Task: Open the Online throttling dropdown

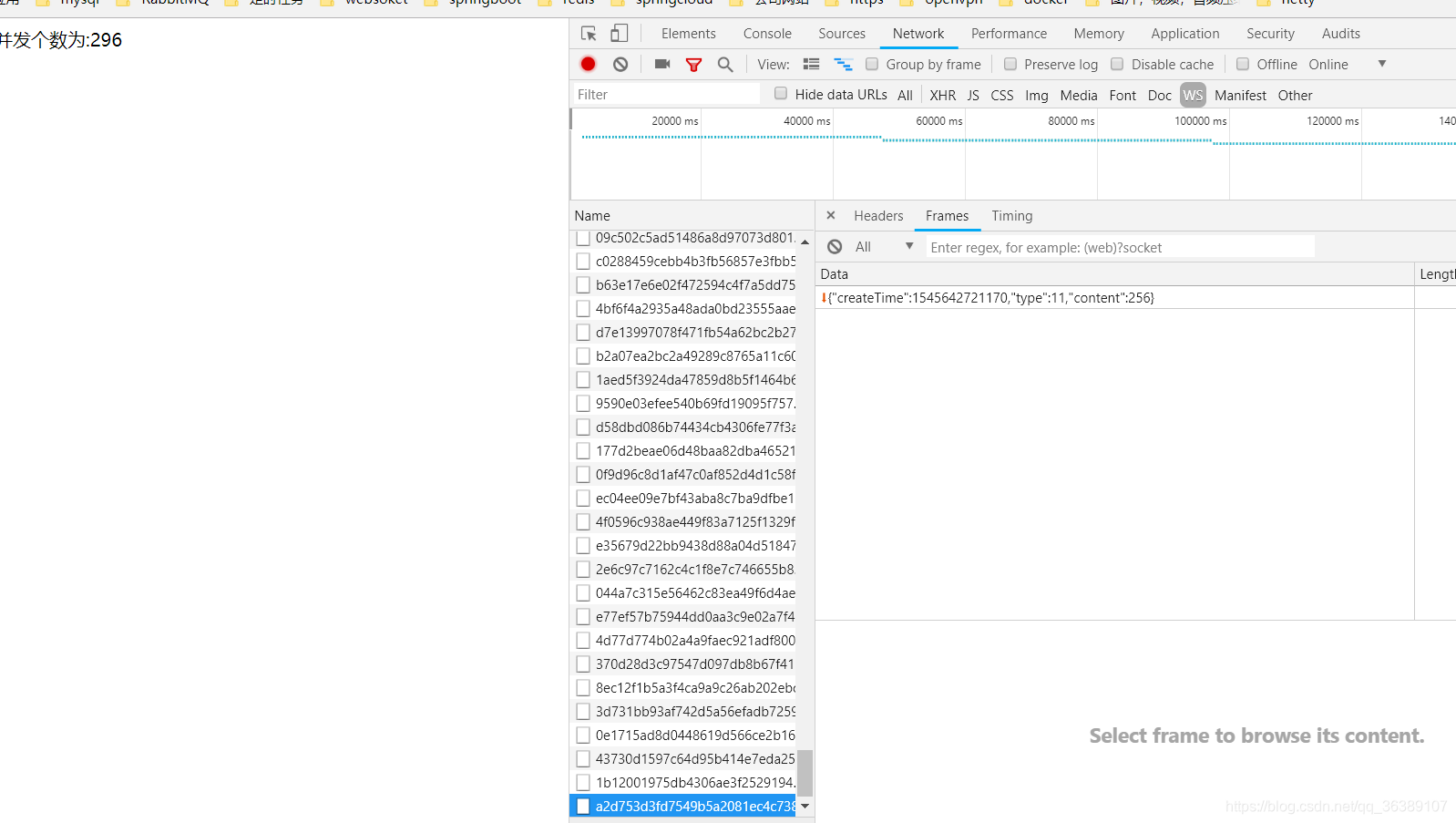Action: pyautogui.click(x=1348, y=64)
